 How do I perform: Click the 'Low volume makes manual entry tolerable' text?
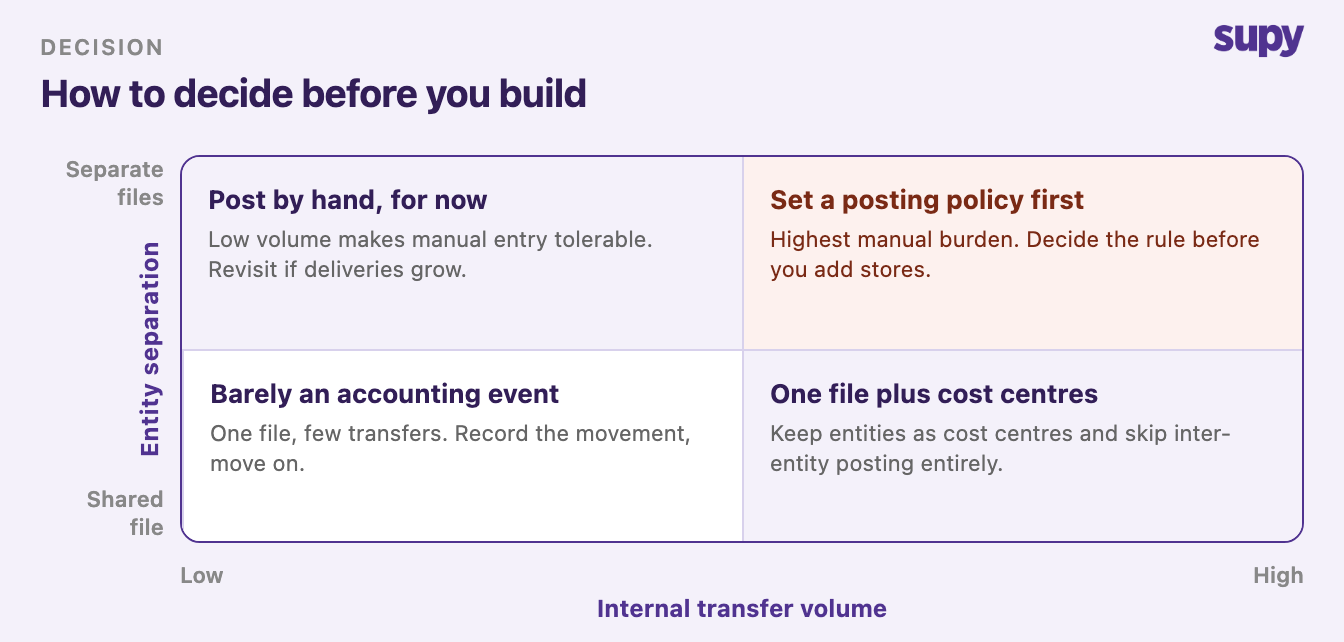[x=430, y=240]
